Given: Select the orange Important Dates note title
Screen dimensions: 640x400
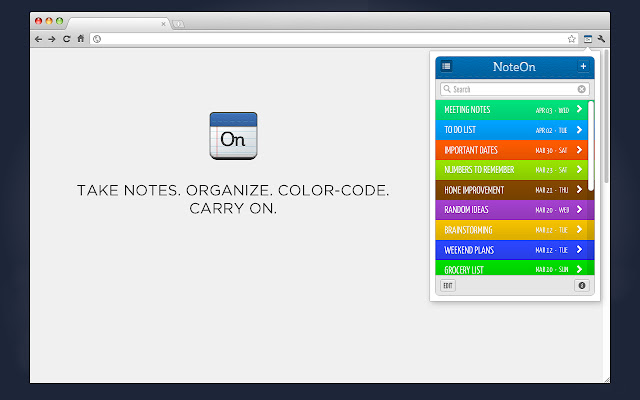Looking at the screenshot, I should point(471,150).
